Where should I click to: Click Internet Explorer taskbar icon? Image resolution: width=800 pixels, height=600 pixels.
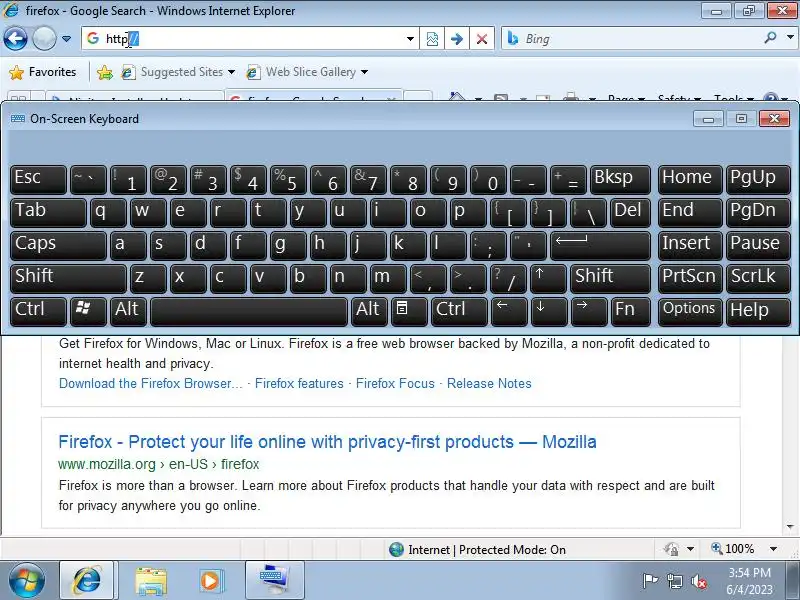click(87, 581)
